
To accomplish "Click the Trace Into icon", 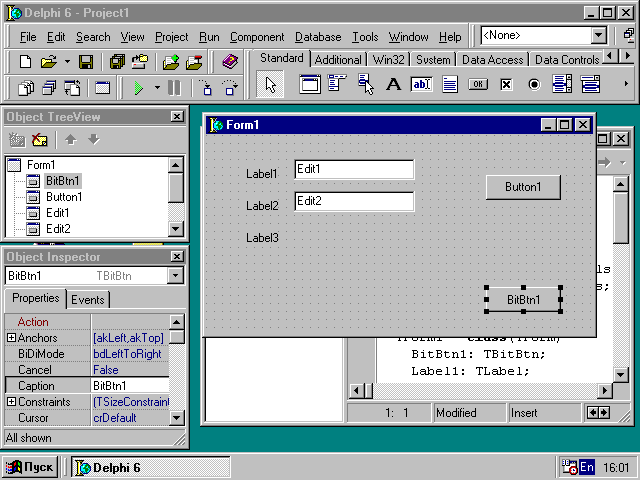I will point(206,88).
